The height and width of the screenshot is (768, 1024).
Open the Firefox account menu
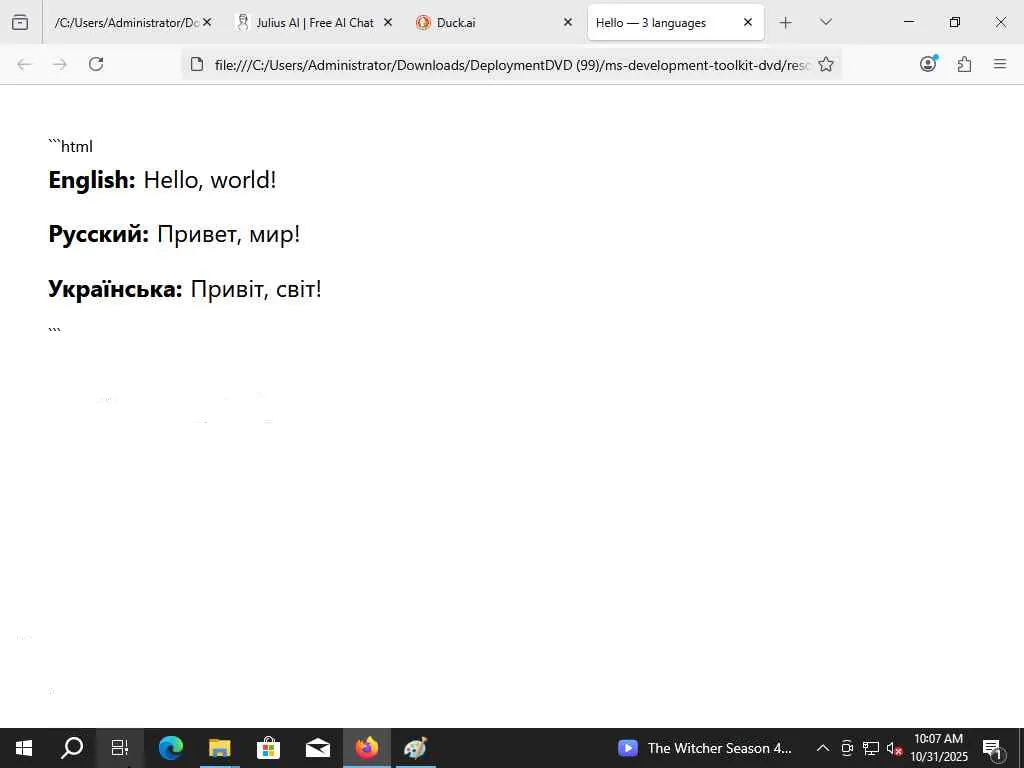pos(929,64)
